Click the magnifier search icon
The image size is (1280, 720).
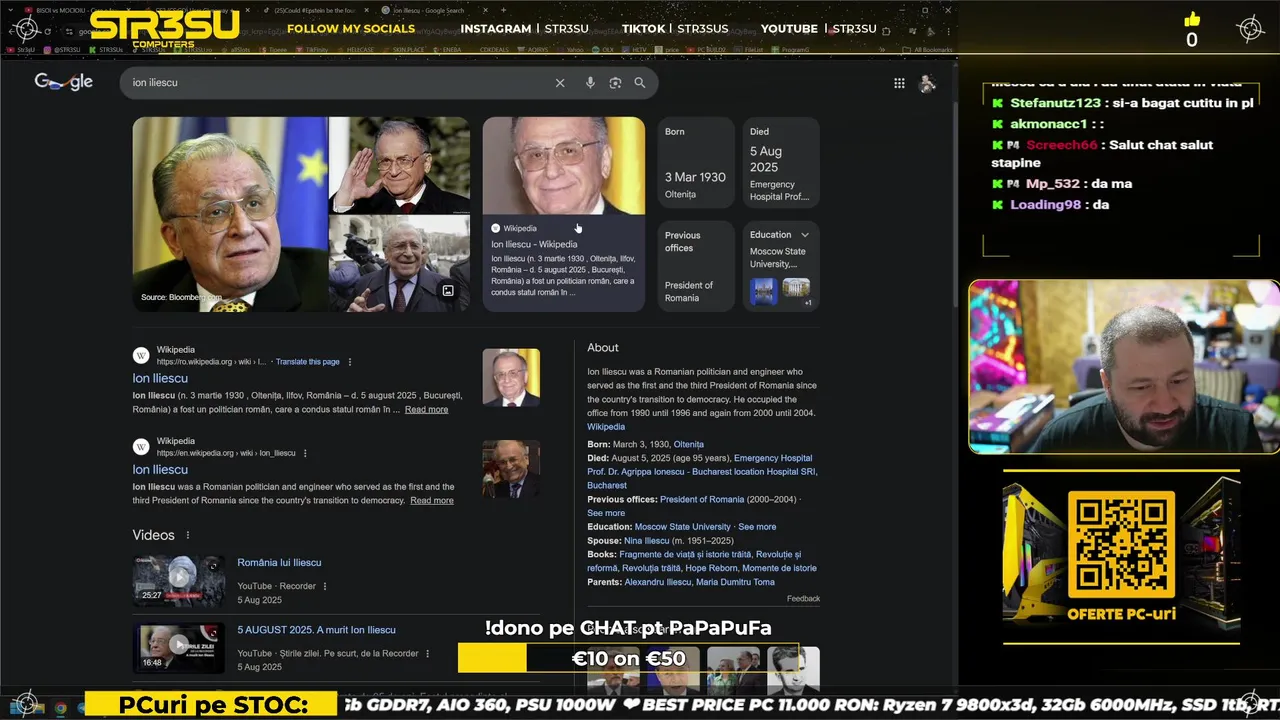tap(640, 83)
